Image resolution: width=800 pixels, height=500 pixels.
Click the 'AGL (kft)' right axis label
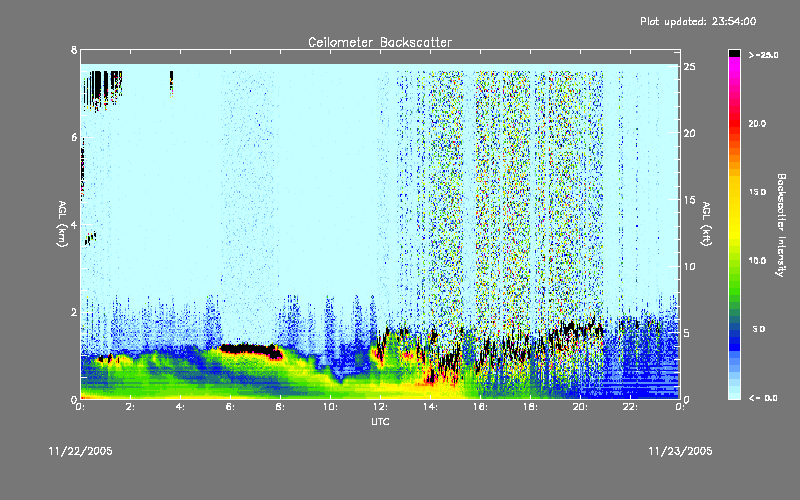(x=706, y=224)
